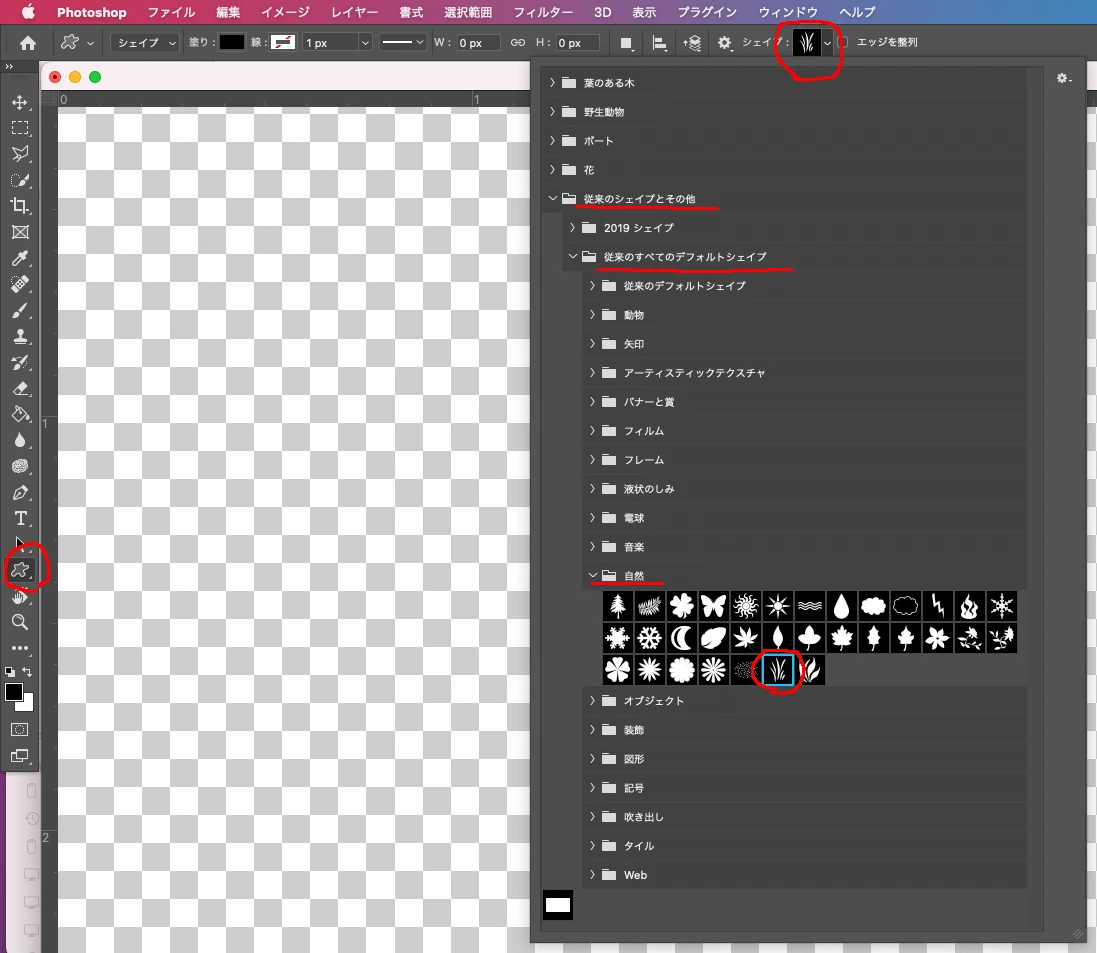Viewport: 1097px width, 953px height.
Task: Select the Rectangular Marquee tool
Action: [x=20, y=128]
